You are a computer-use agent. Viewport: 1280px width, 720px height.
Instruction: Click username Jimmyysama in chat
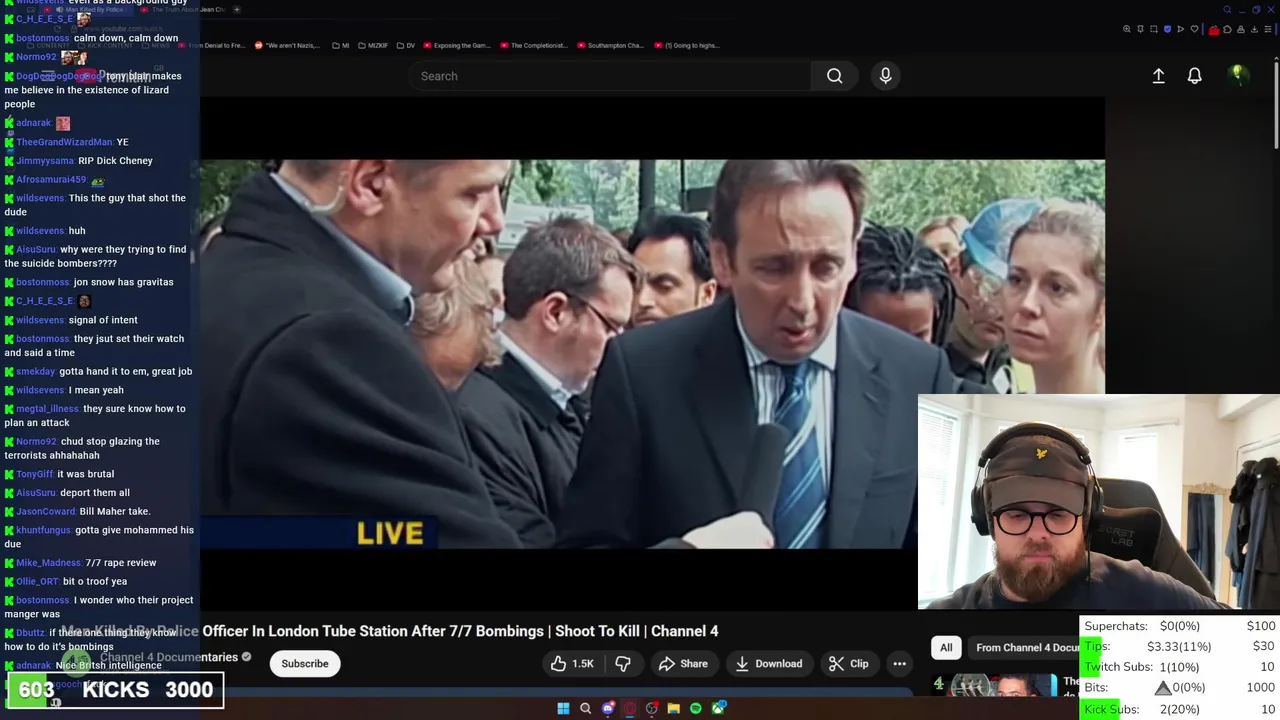[x=45, y=161]
